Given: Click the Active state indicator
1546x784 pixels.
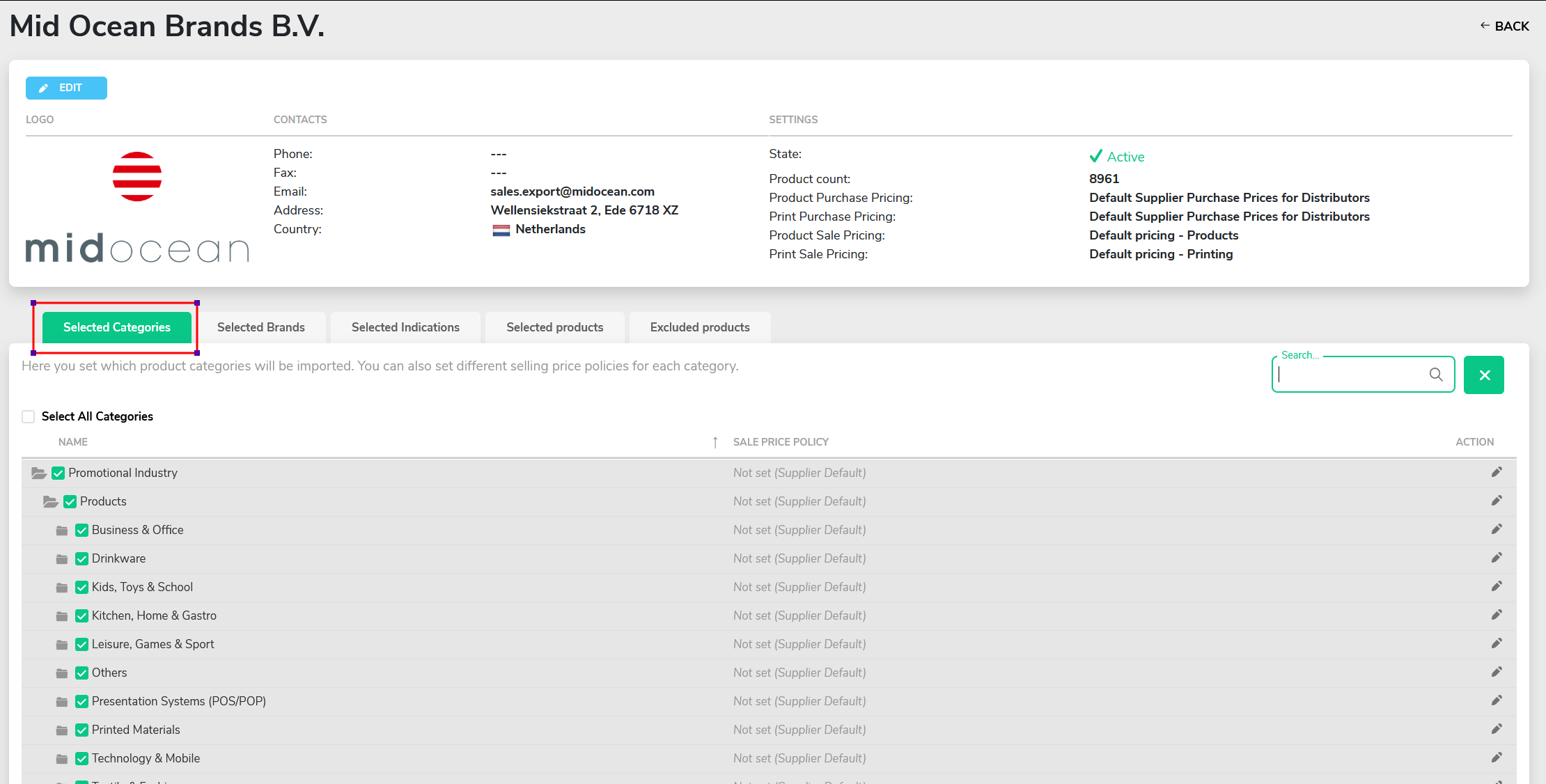Looking at the screenshot, I should 1117,157.
